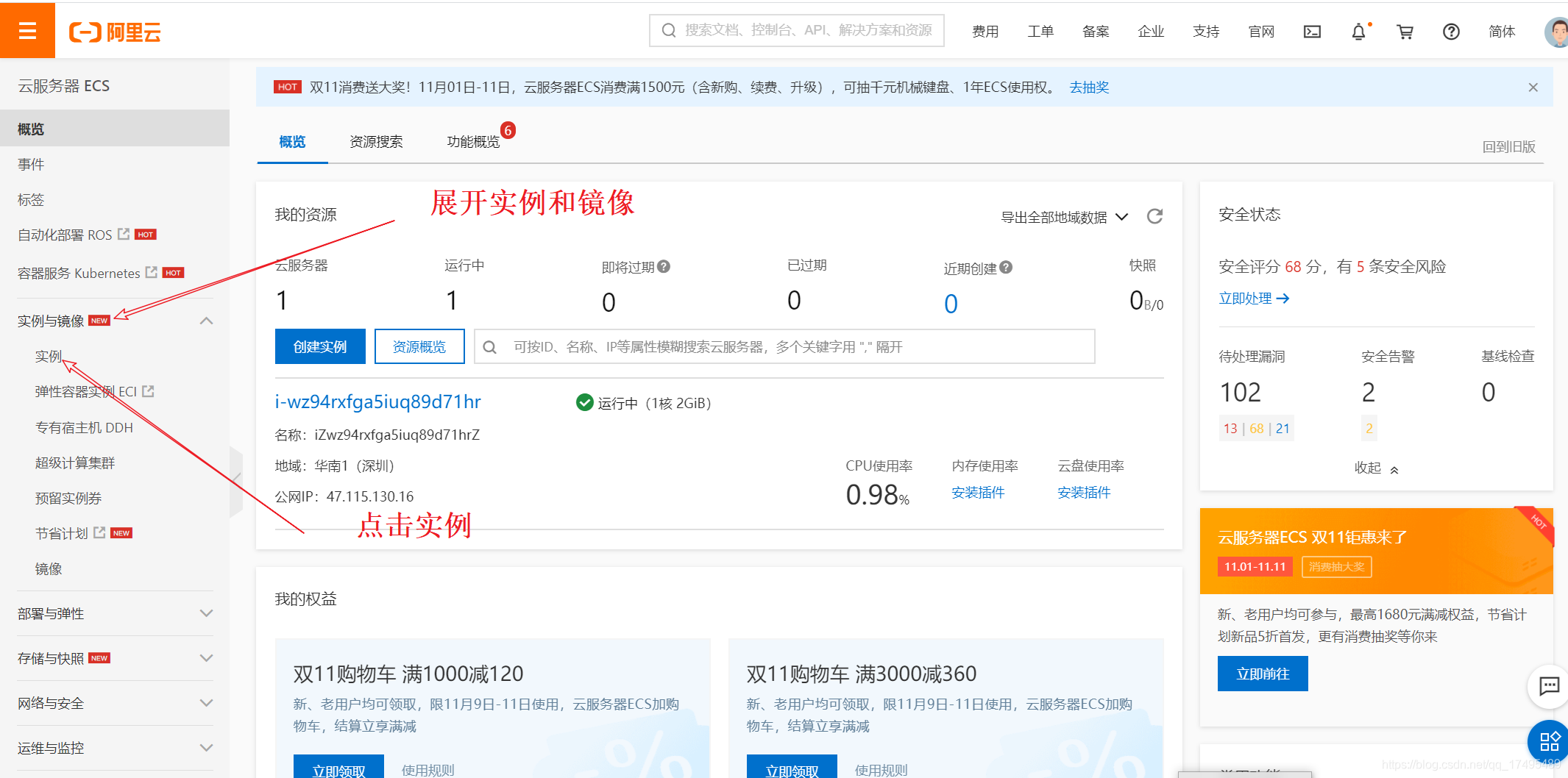1568x778 pixels.
Task: Click 安装插件 under 云盘使用率
Action: [x=1084, y=493]
